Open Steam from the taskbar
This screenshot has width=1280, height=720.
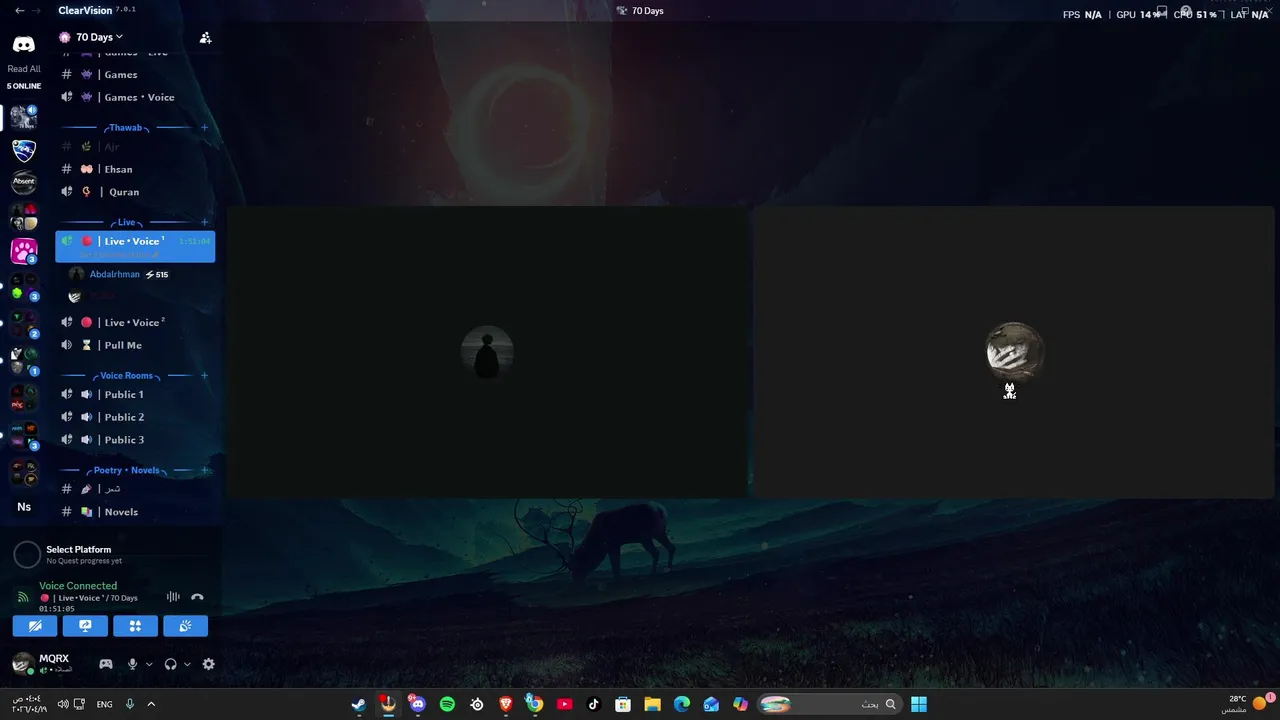coord(358,704)
